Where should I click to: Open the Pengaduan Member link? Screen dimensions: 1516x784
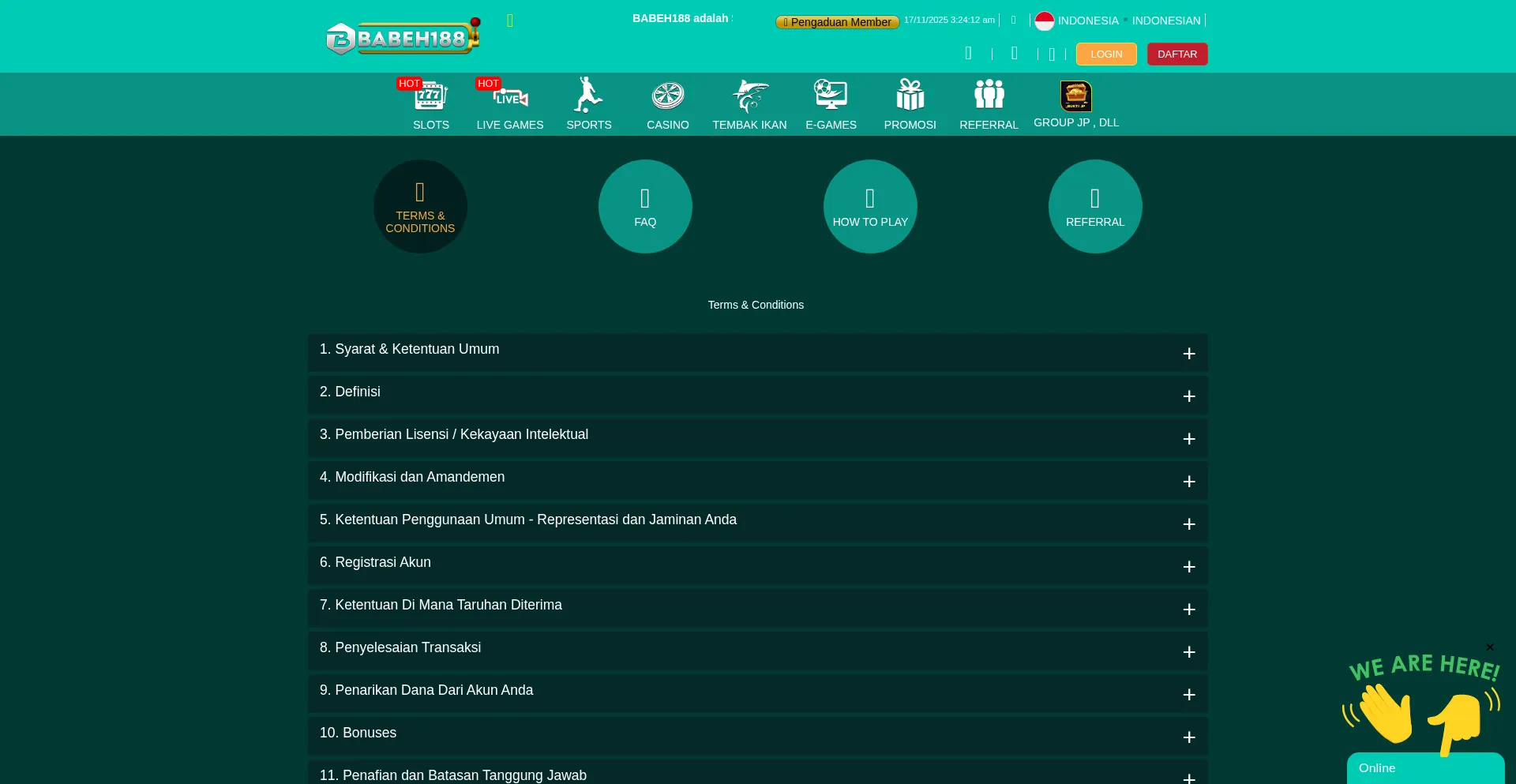point(837,22)
